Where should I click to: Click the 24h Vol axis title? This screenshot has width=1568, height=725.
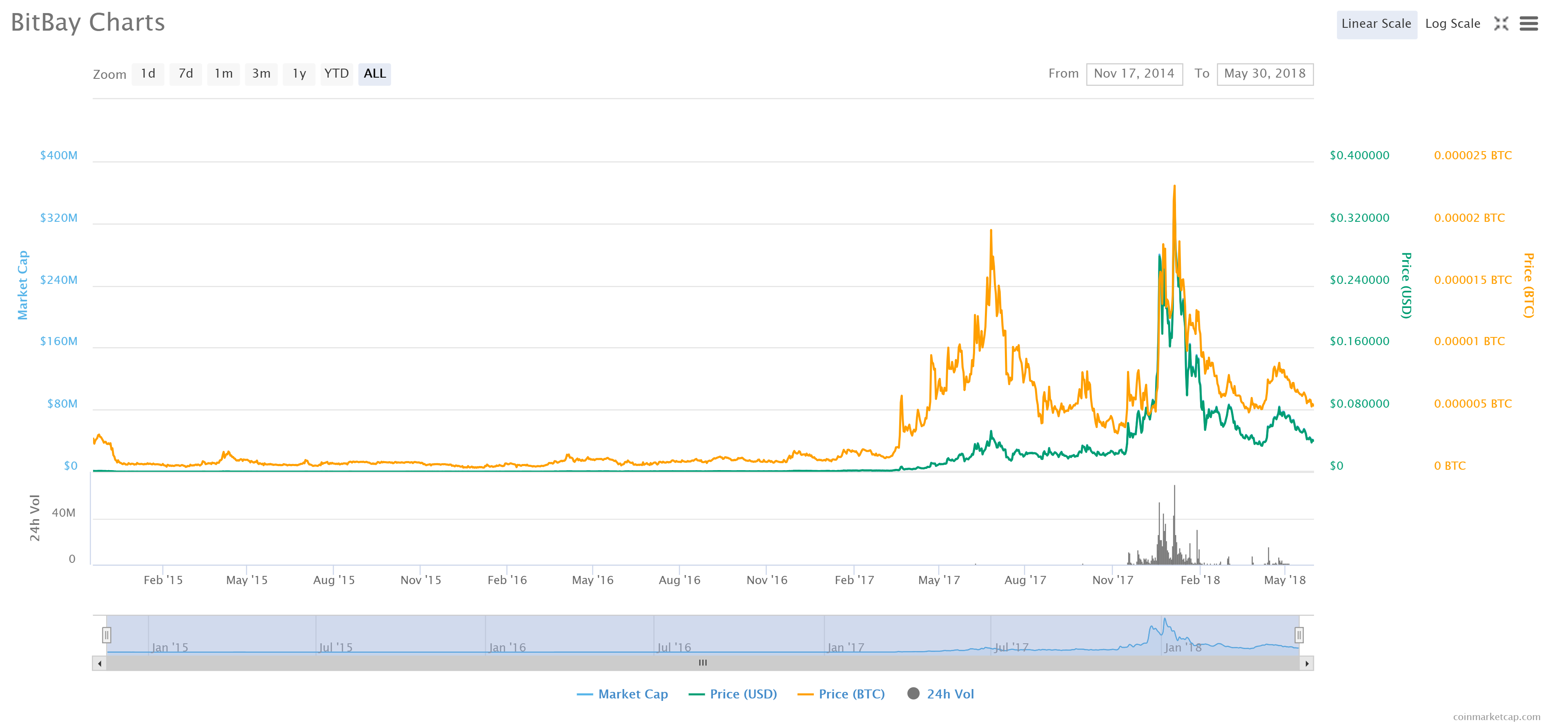click(35, 518)
